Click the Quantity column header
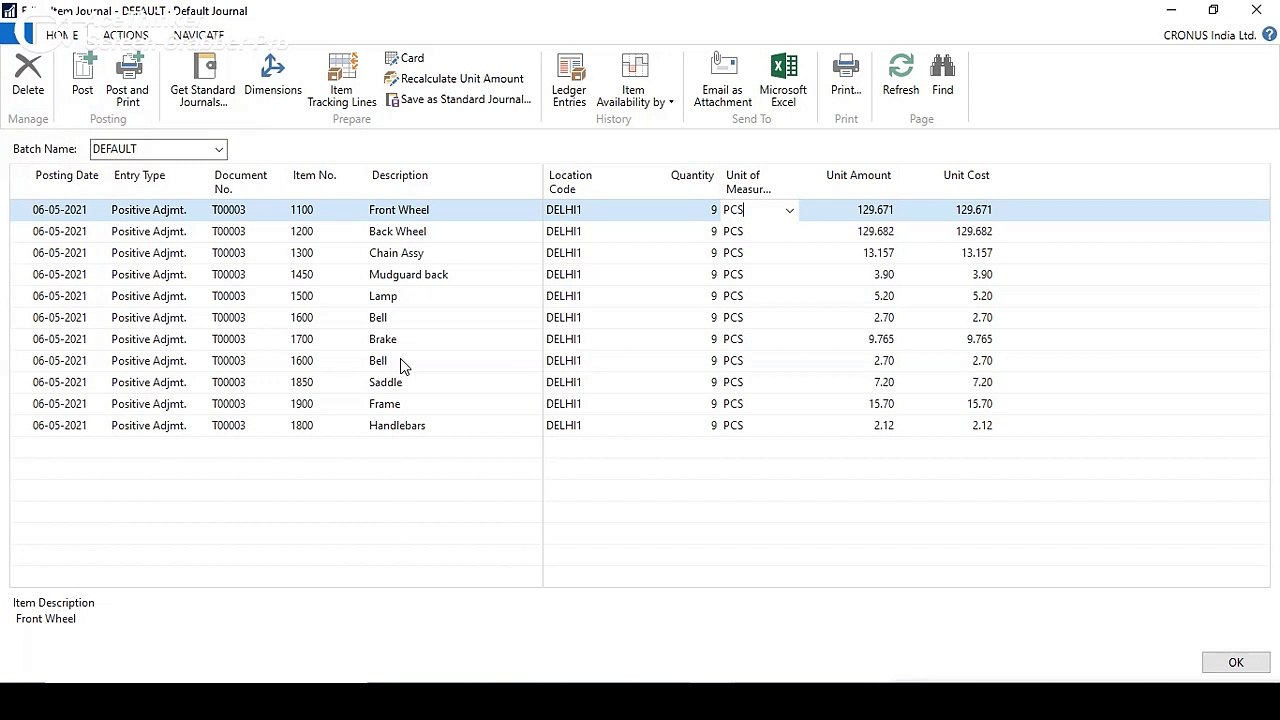Image resolution: width=1280 pixels, height=720 pixels. point(692,175)
